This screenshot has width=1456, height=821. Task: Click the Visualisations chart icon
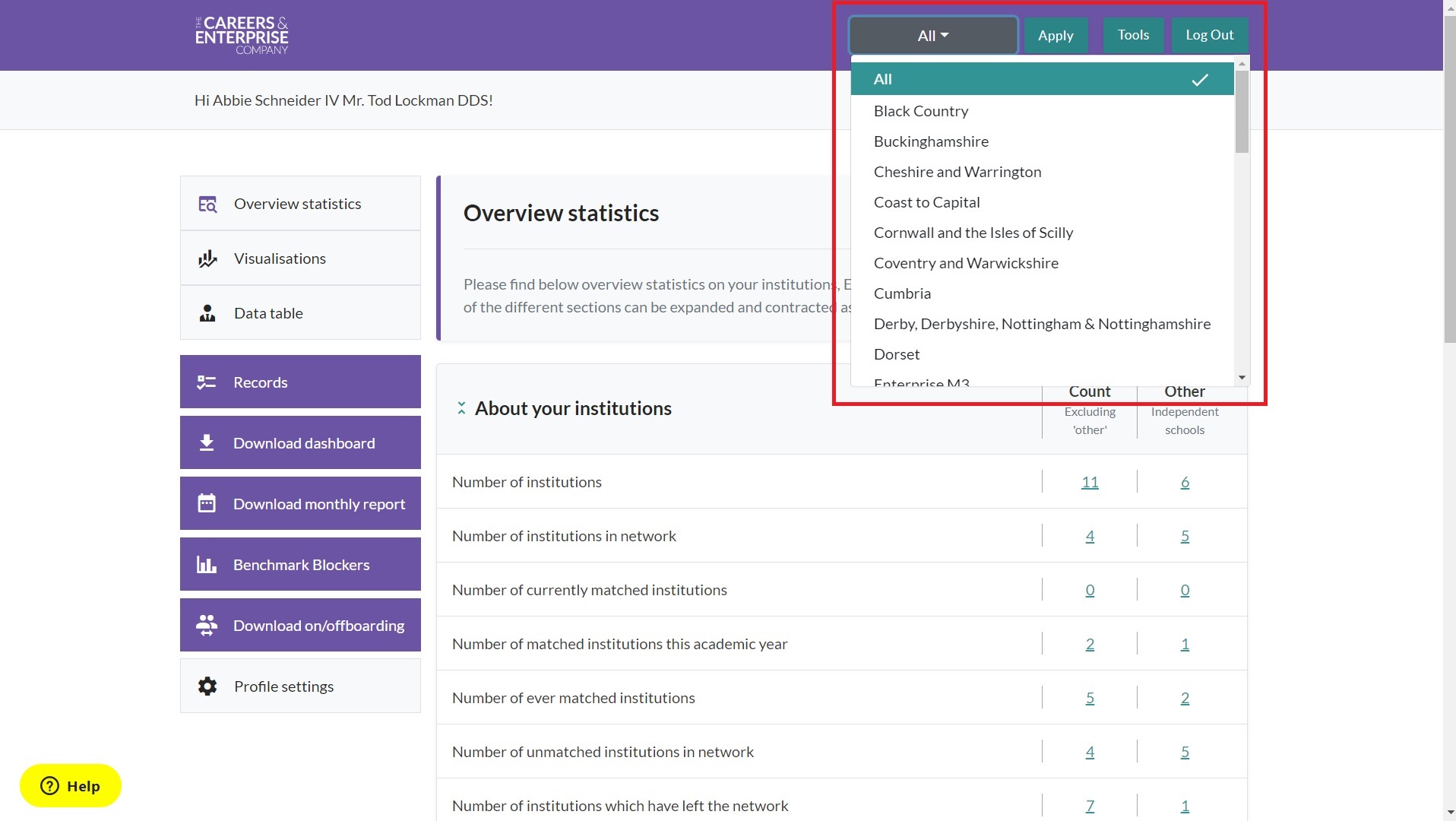point(207,258)
